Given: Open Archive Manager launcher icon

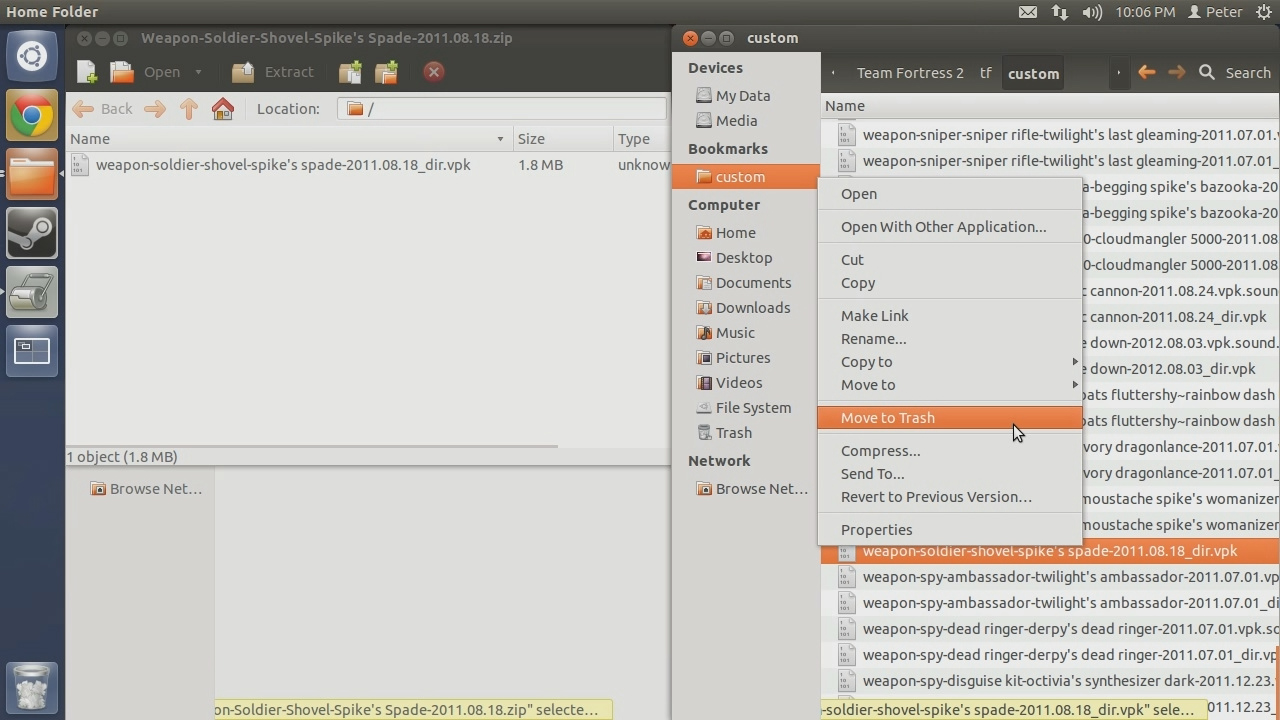Looking at the screenshot, I should pyautogui.click(x=32, y=292).
